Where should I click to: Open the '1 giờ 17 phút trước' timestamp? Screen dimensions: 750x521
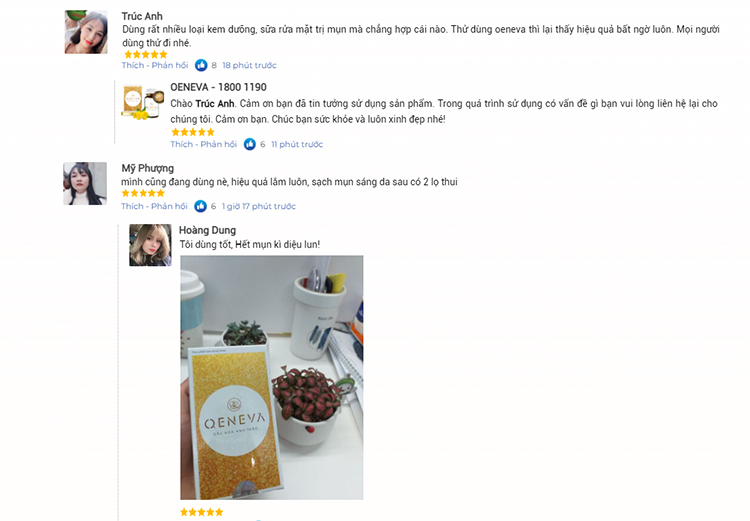coord(259,206)
